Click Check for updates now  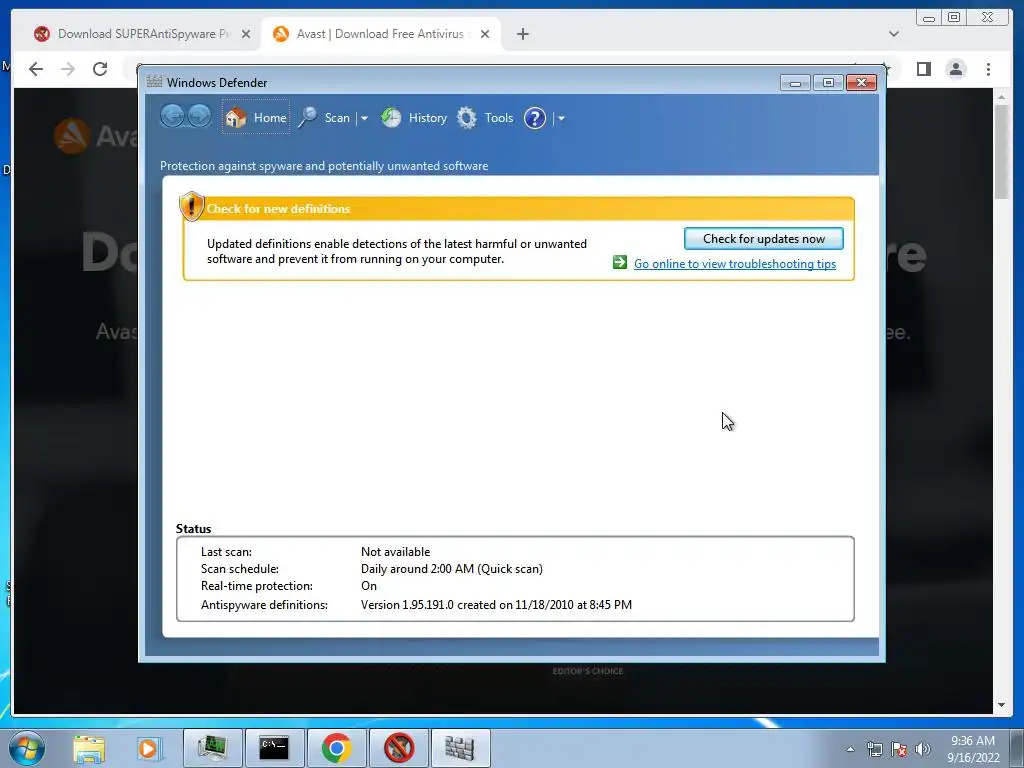click(x=763, y=238)
